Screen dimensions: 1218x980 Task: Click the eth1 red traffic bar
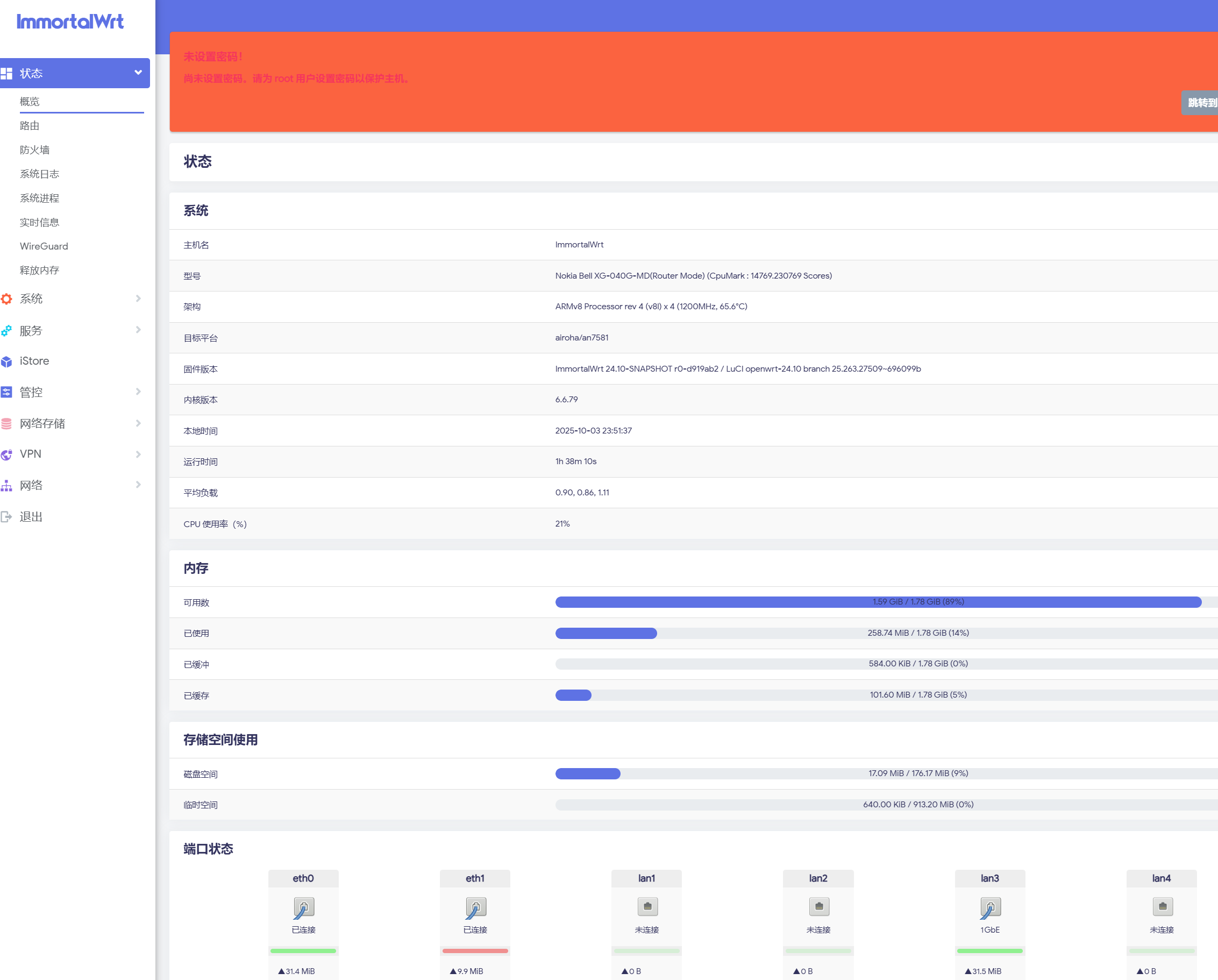[x=475, y=950]
